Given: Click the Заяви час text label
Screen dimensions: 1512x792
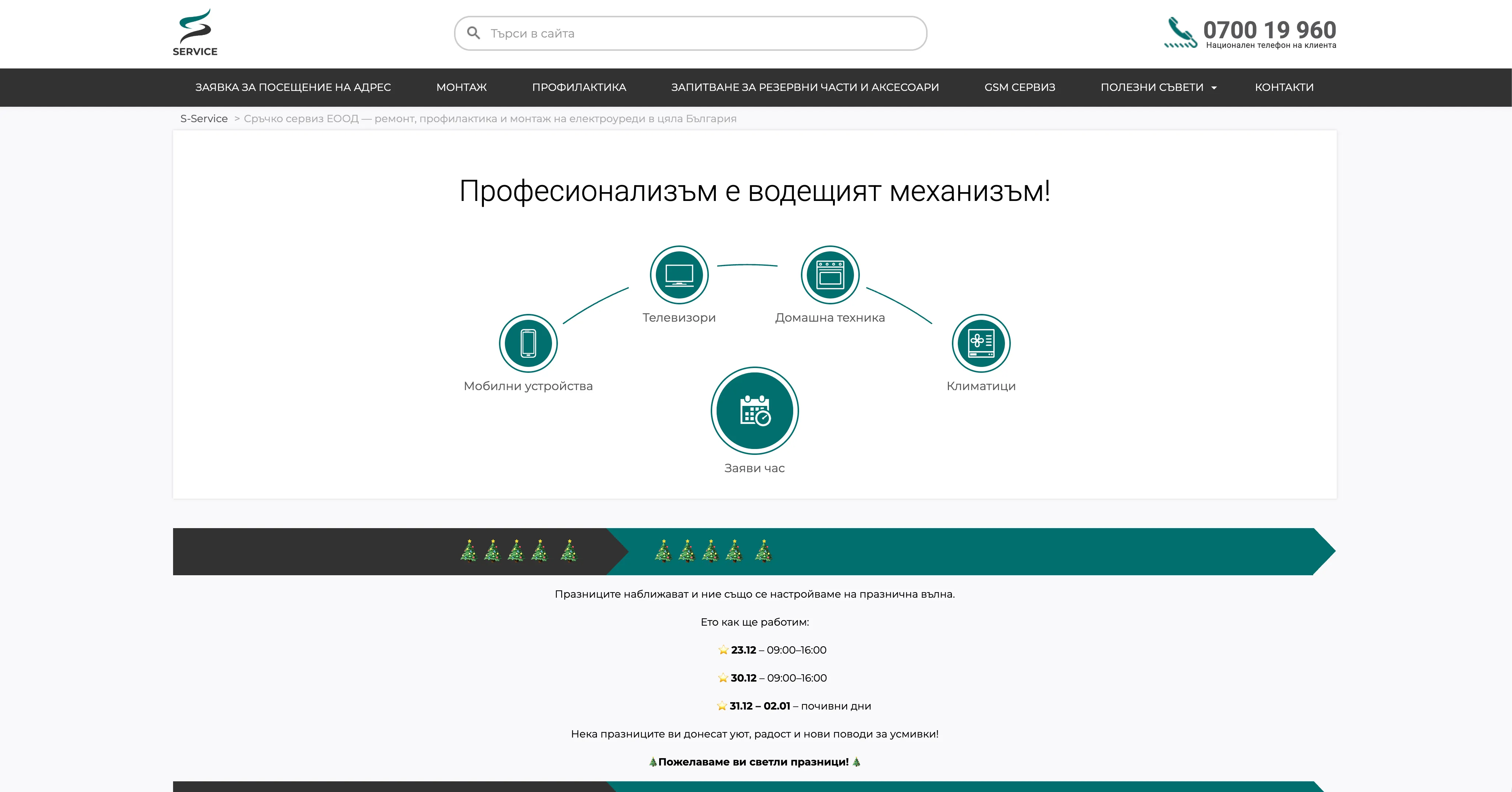Looking at the screenshot, I should pos(754,468).
